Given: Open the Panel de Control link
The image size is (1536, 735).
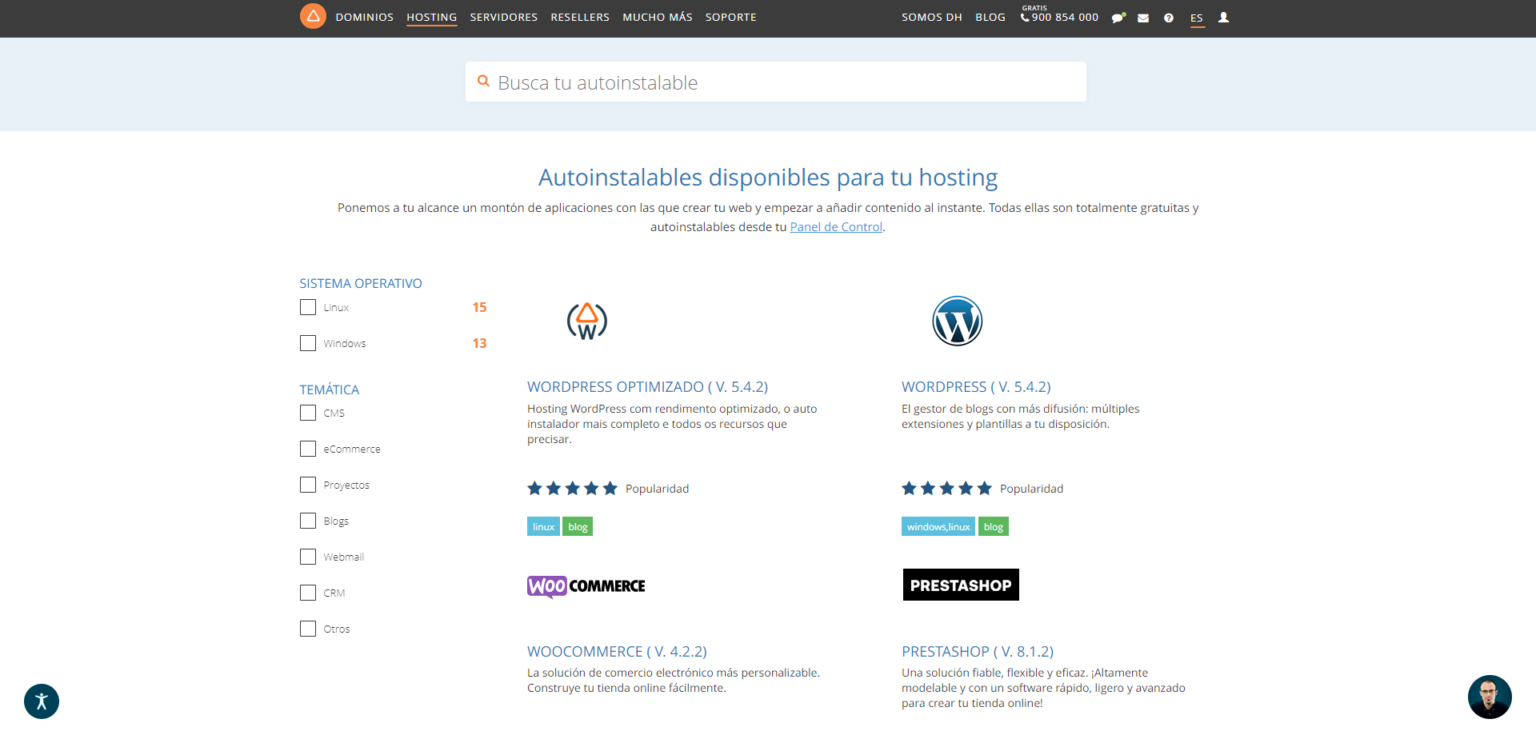Looking at the screenshot, I should (x=835, y=226).
